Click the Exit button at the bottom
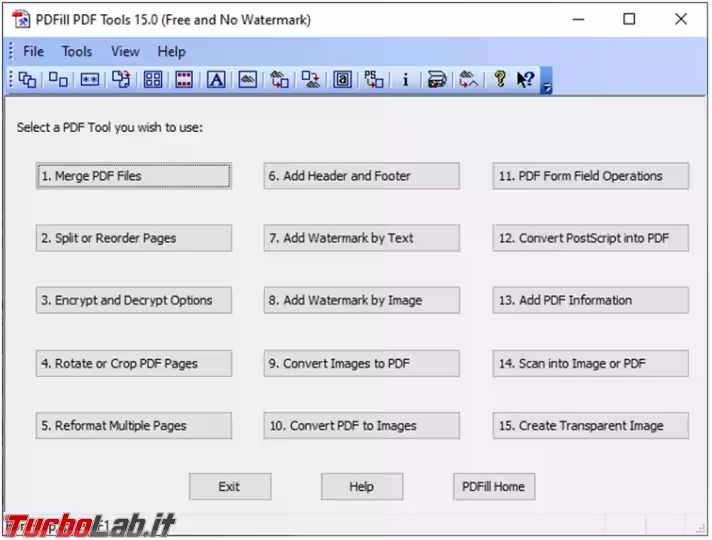Image resolution: width=712 pixels, height=540 pixels. [230, 487]
